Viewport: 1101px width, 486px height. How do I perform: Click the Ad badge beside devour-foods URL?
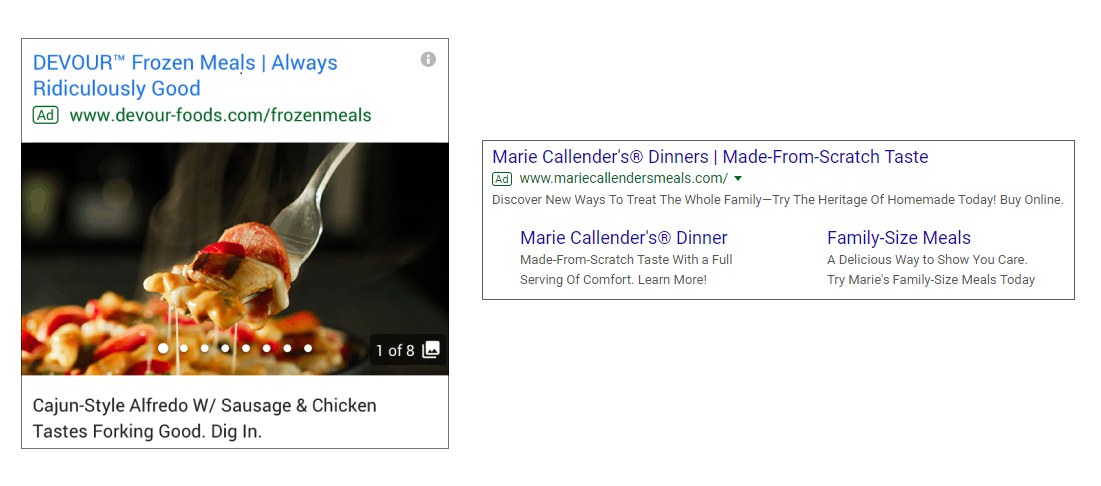(x=45, y=115)
